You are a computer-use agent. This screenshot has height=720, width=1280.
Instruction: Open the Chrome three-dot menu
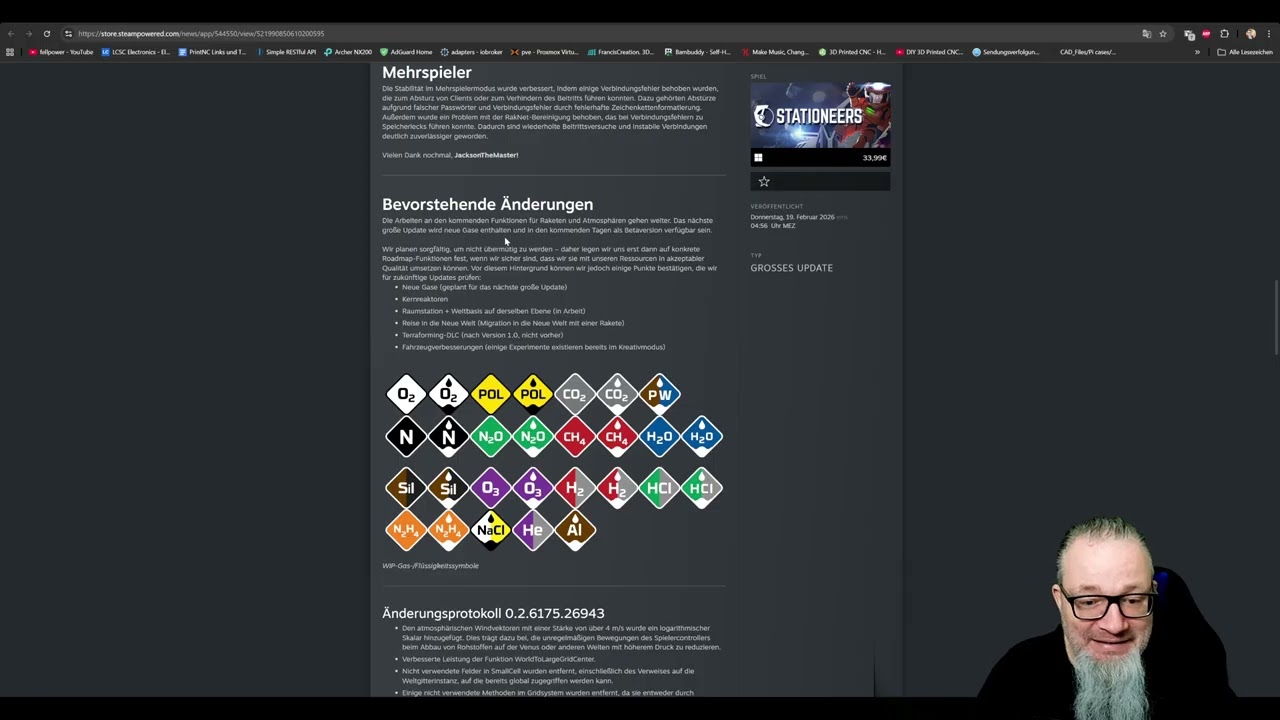[1269, 34]
